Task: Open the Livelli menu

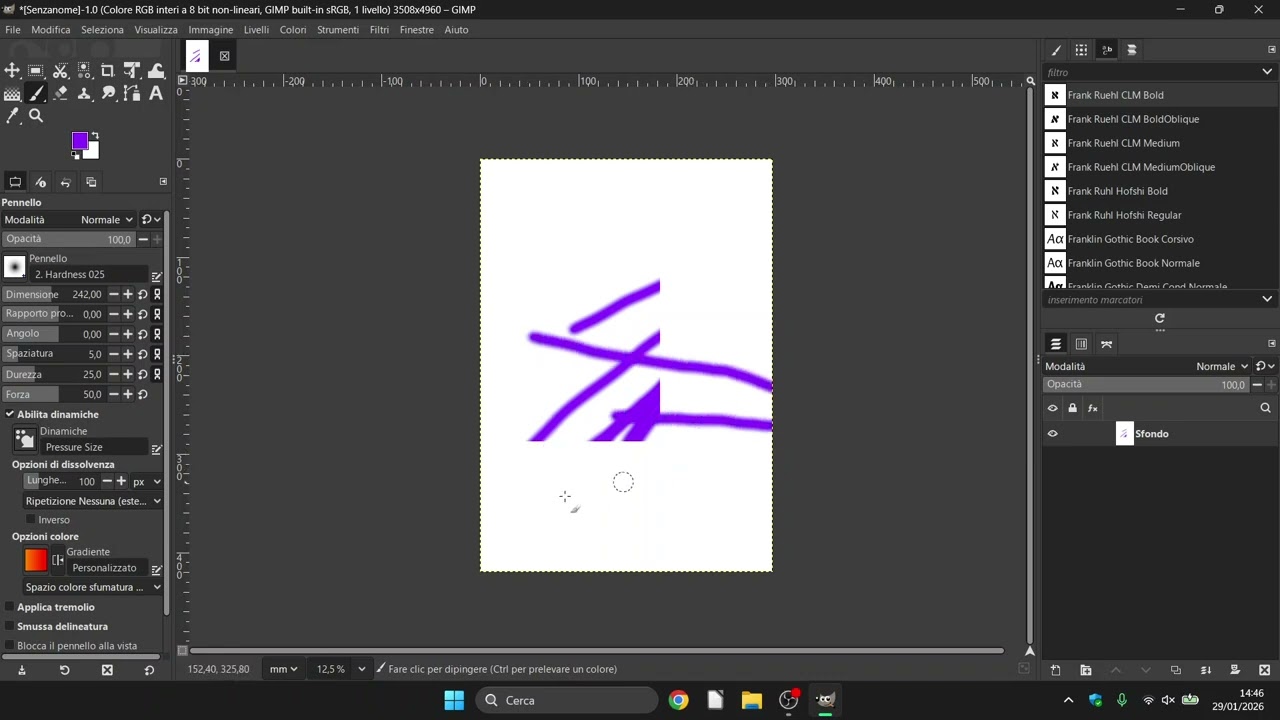Action: coord(256,30)
